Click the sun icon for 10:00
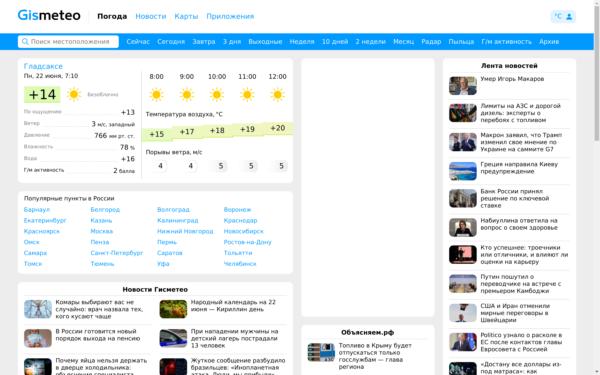600x375 pixels. [x=217, y=94]
